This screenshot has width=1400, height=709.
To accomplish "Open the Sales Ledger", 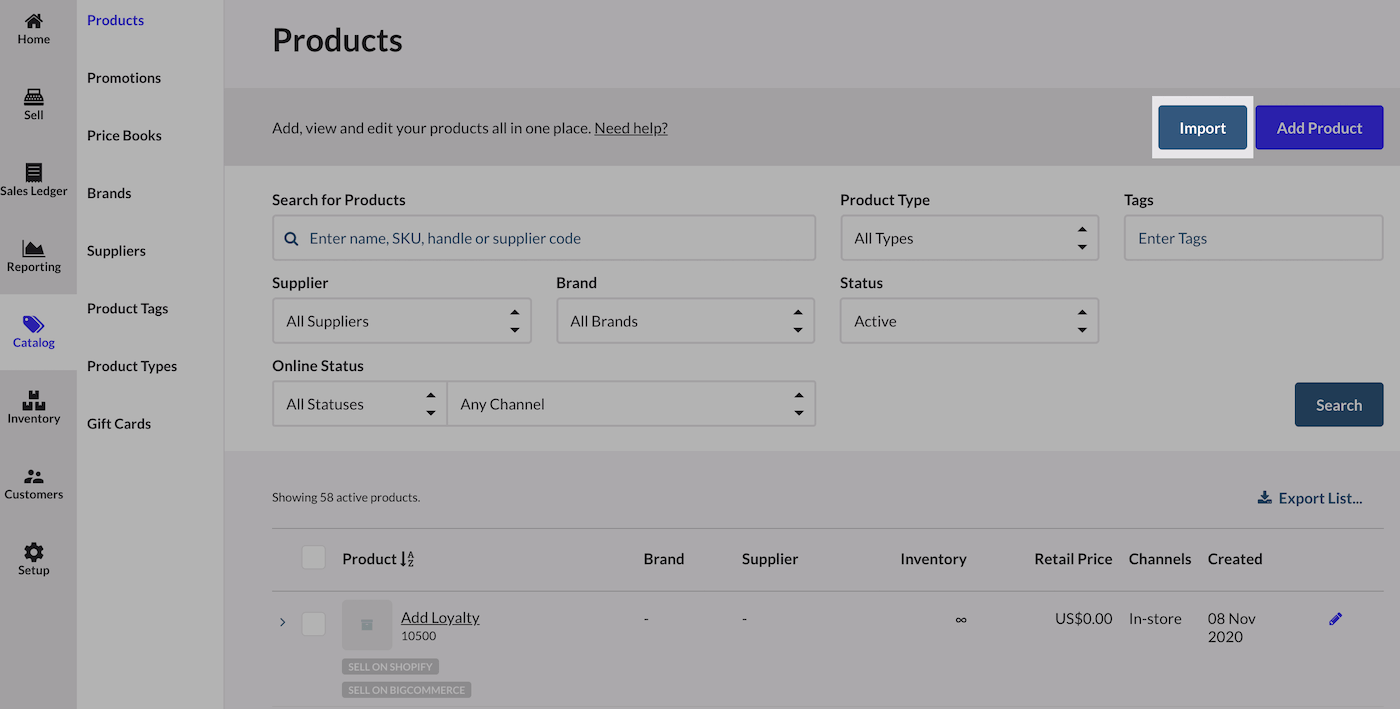I will tap(33, 180).
